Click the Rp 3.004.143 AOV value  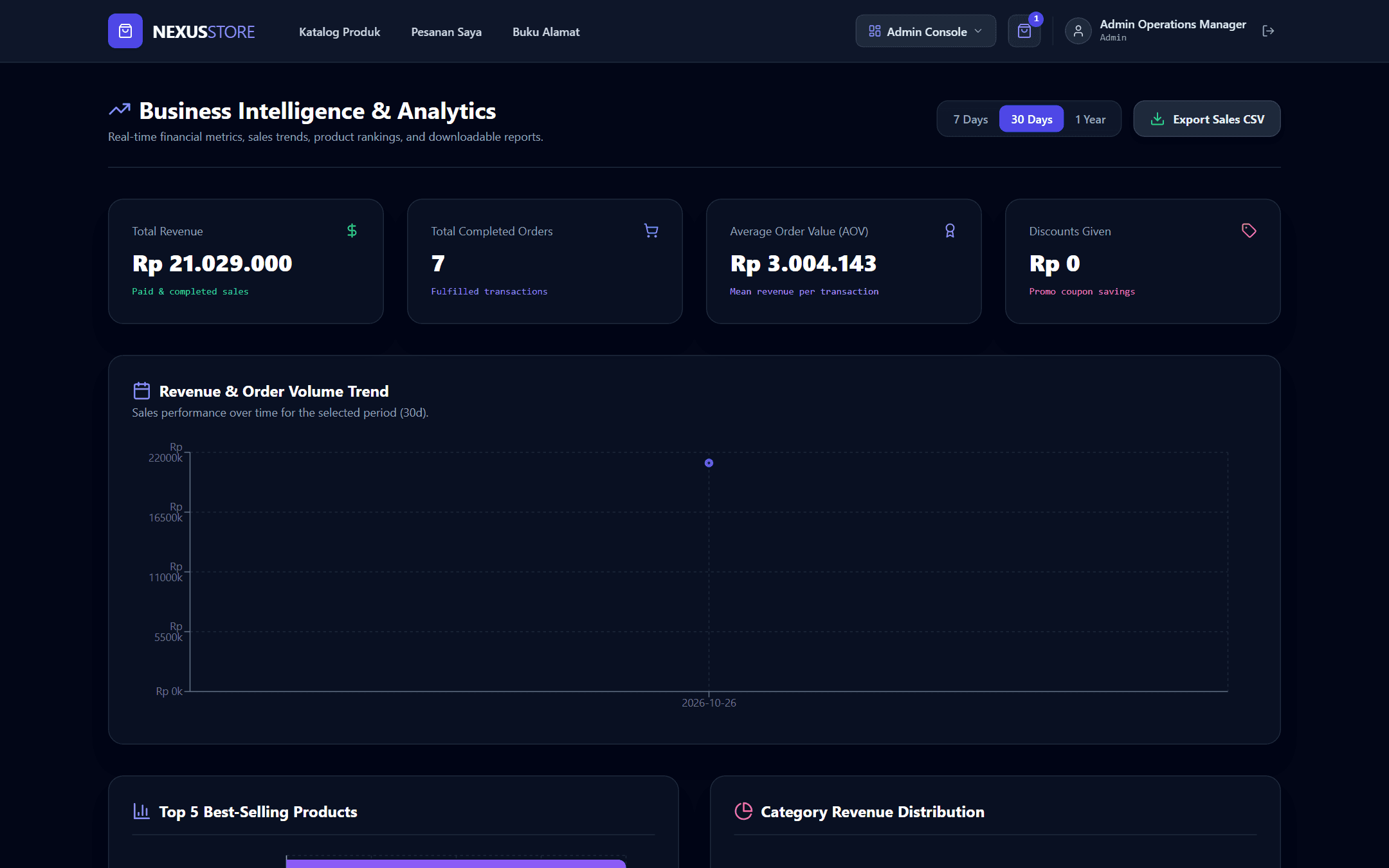[803, 263]
